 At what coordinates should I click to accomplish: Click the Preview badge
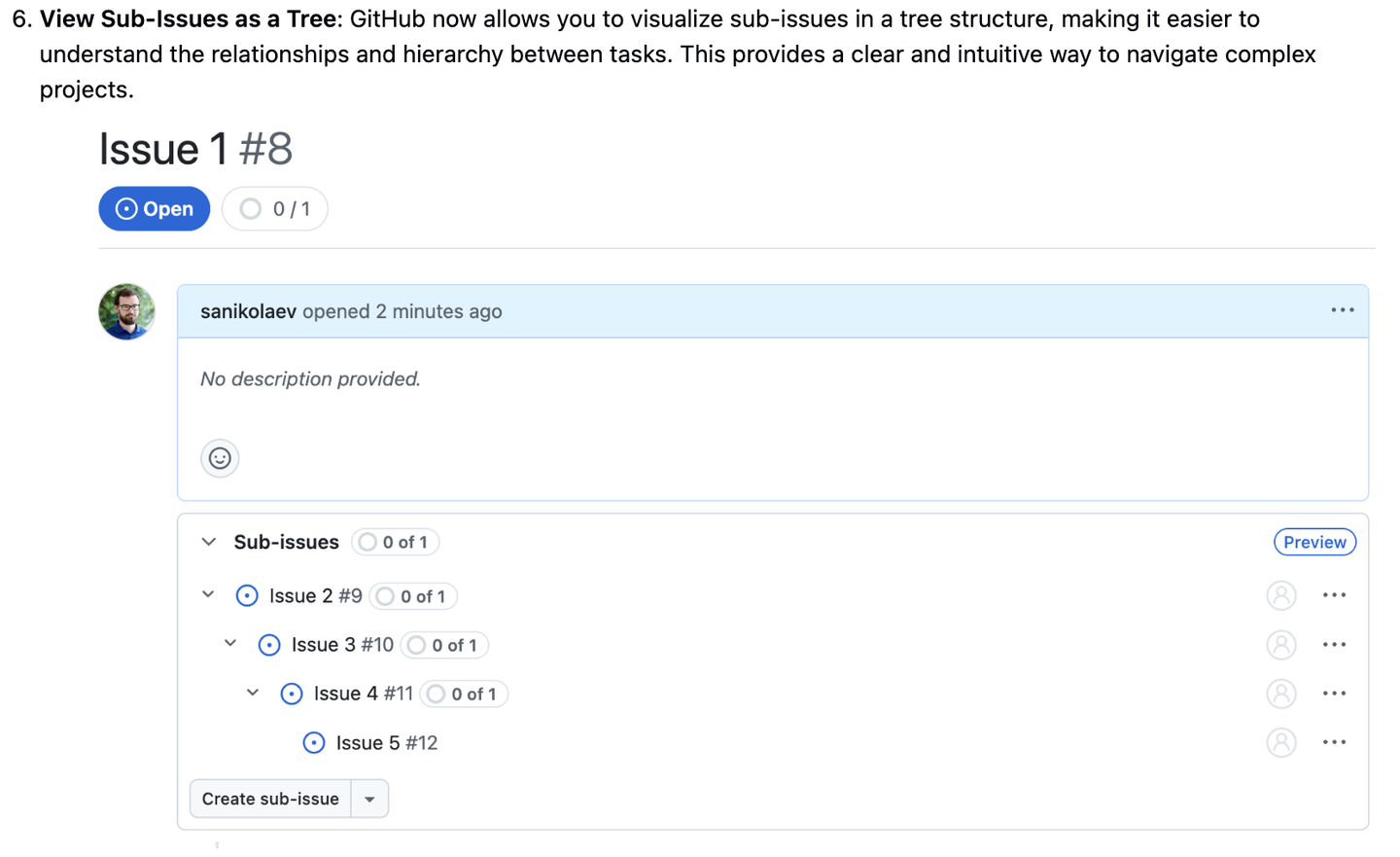coord(1314,543)
